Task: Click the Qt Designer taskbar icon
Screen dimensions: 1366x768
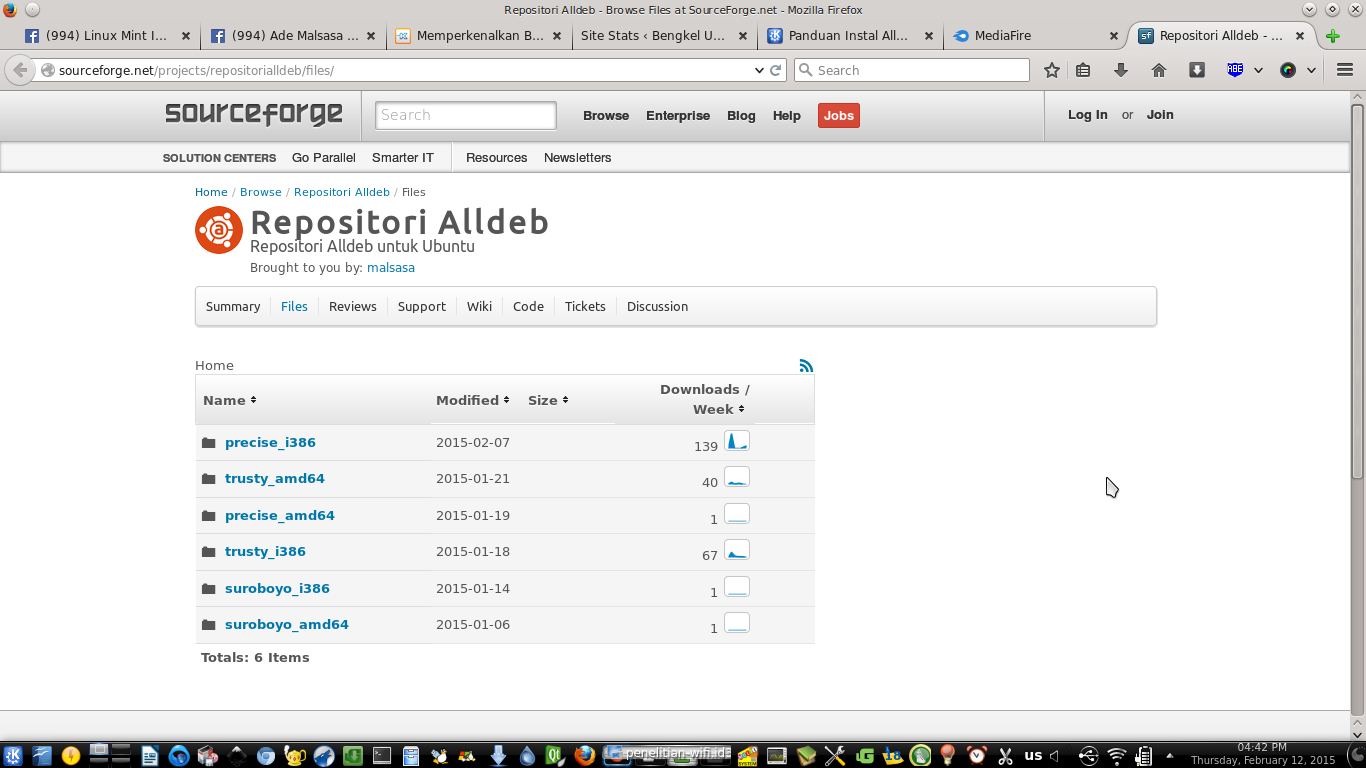Action: 556,756
